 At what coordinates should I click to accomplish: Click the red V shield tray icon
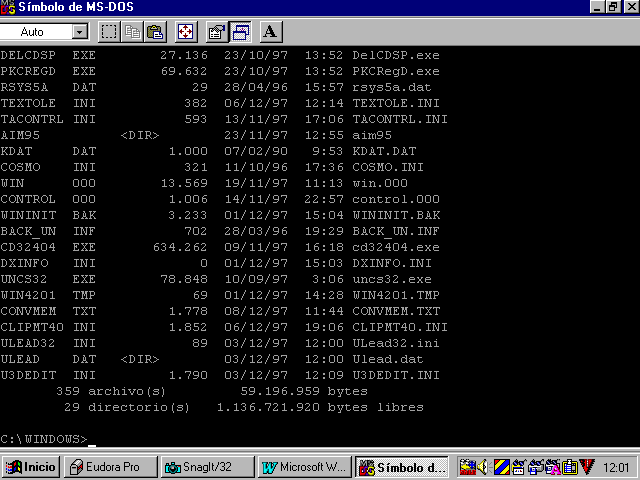(x=587, y=467)
